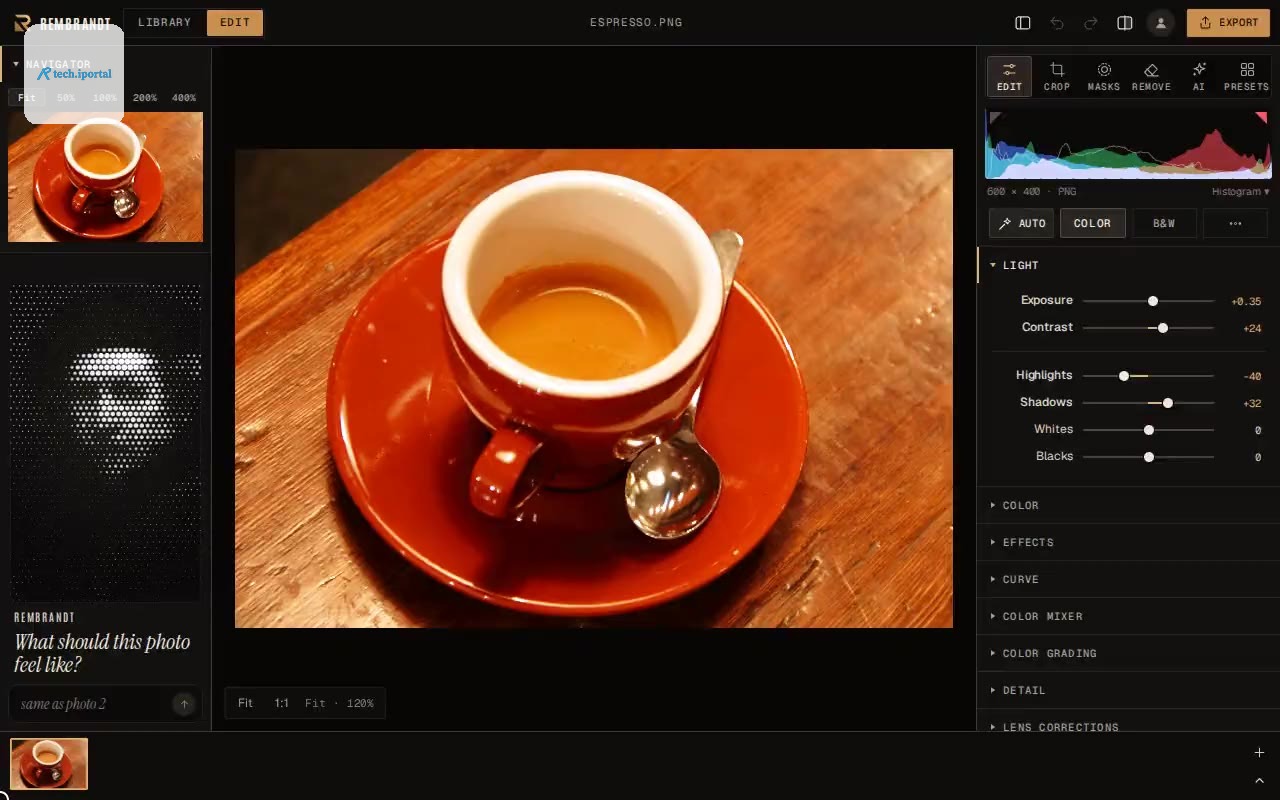Image resolution: width=1280 pixels, height=800 pixels.
Task: Switch treatment to Color
Action: tap(1092, 223)
